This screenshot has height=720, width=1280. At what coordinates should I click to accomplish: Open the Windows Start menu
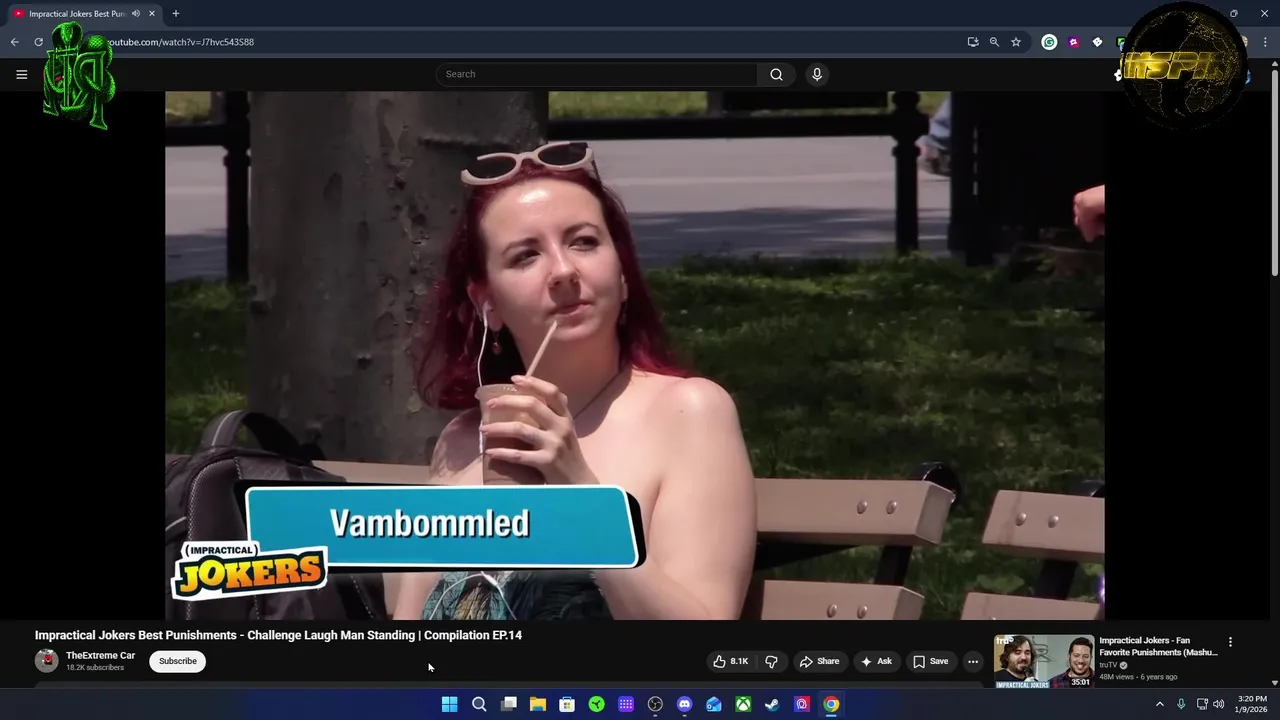tap(450, 704)
